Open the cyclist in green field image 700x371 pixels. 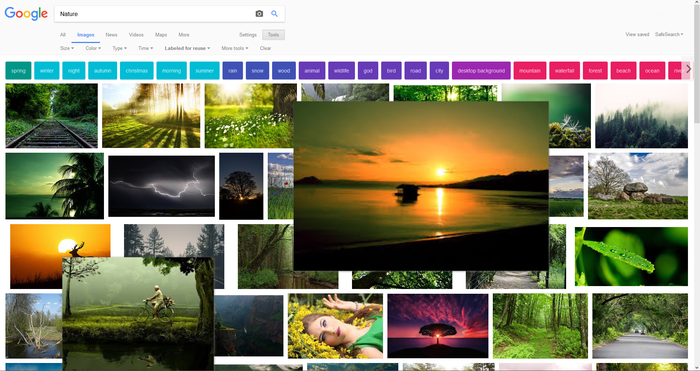(138, 314)
